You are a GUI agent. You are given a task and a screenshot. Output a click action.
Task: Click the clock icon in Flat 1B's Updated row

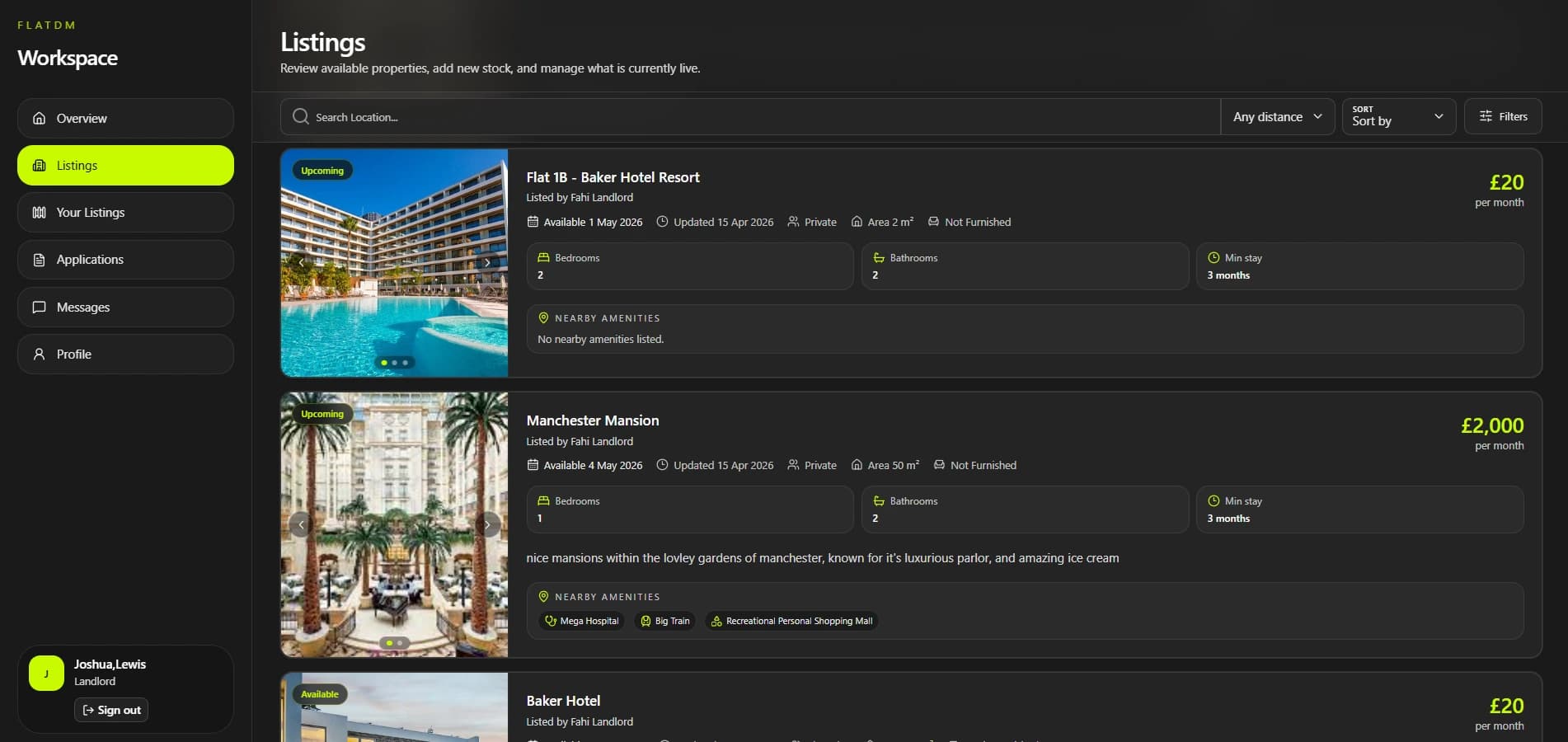(662, 222)
